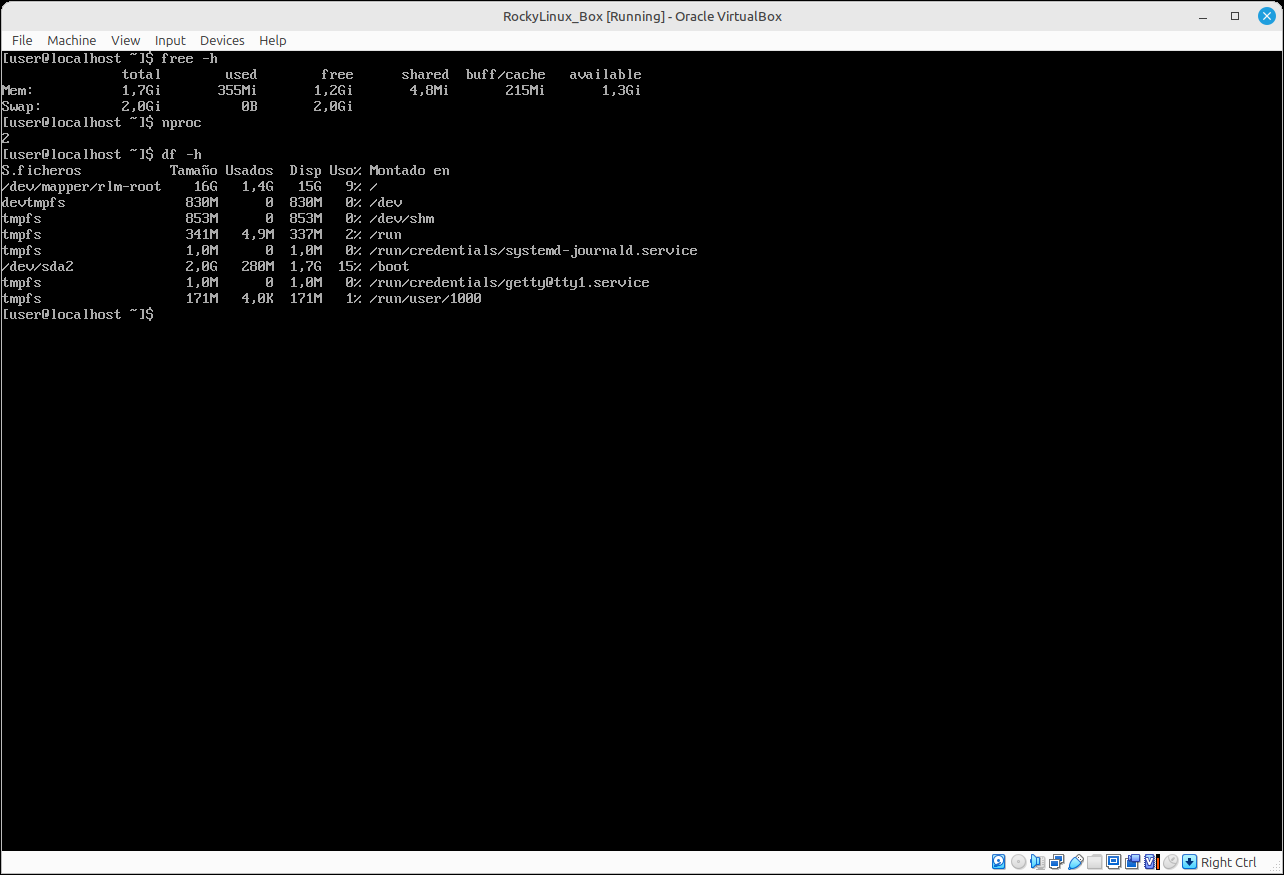Screen dimensions: 1284x875
Task: Click the screen recording status icon
Action: click(x=1132, y=862)
